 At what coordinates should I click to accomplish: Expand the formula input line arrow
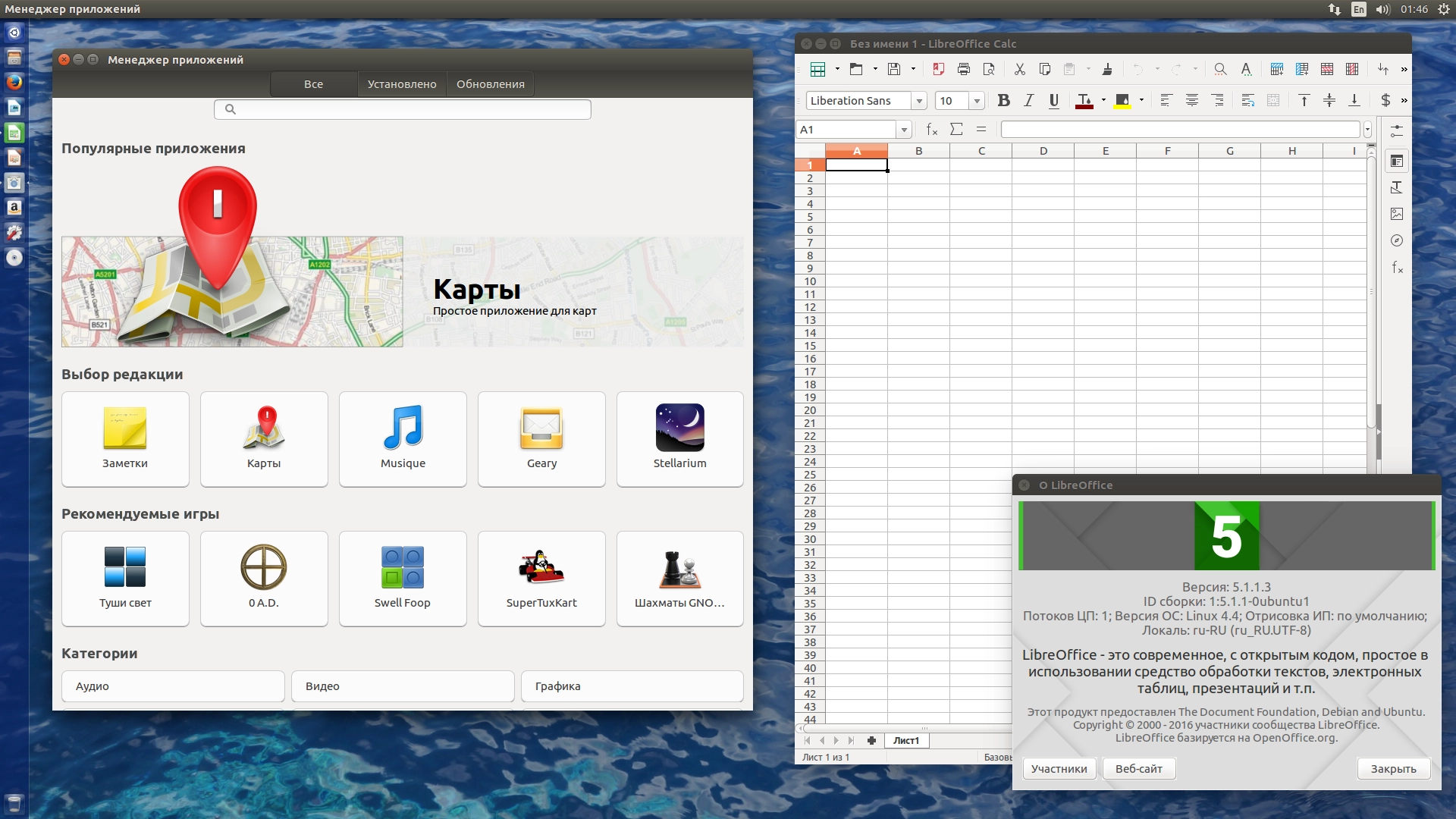1368,130
